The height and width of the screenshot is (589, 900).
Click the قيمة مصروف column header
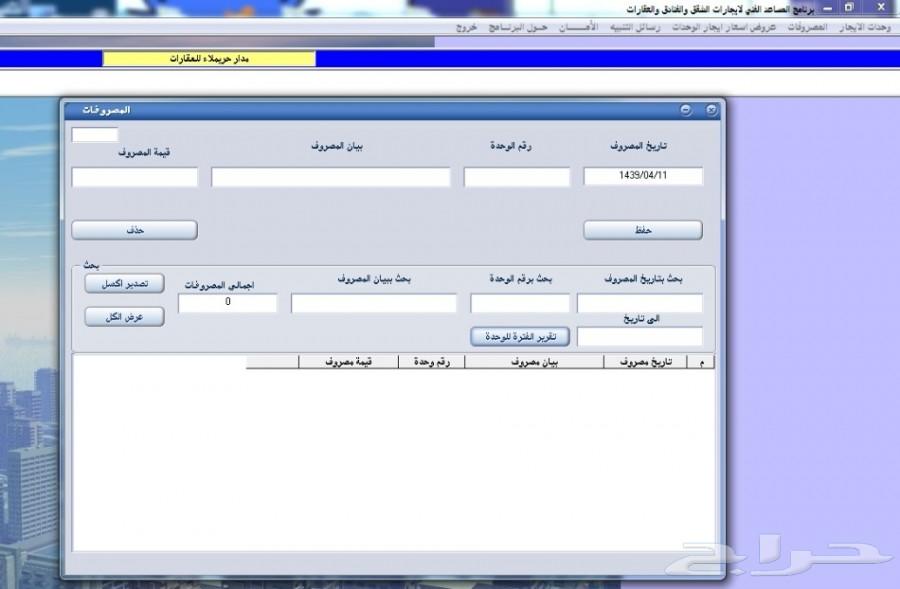(x=348, y=362)
